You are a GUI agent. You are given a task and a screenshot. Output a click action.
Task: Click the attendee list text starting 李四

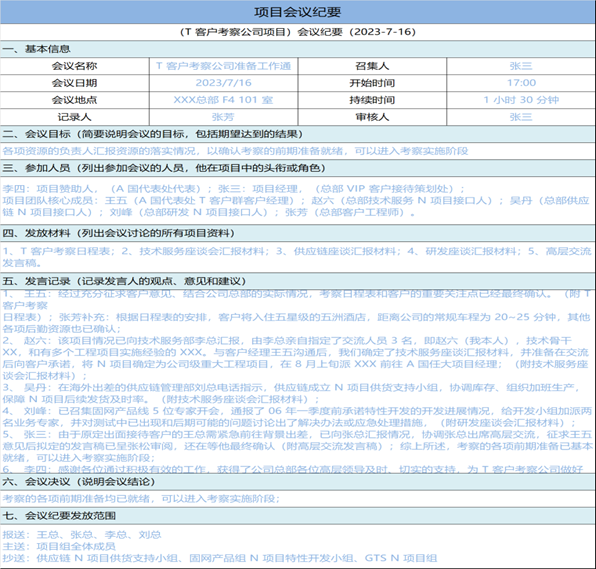tap(296, 200)
